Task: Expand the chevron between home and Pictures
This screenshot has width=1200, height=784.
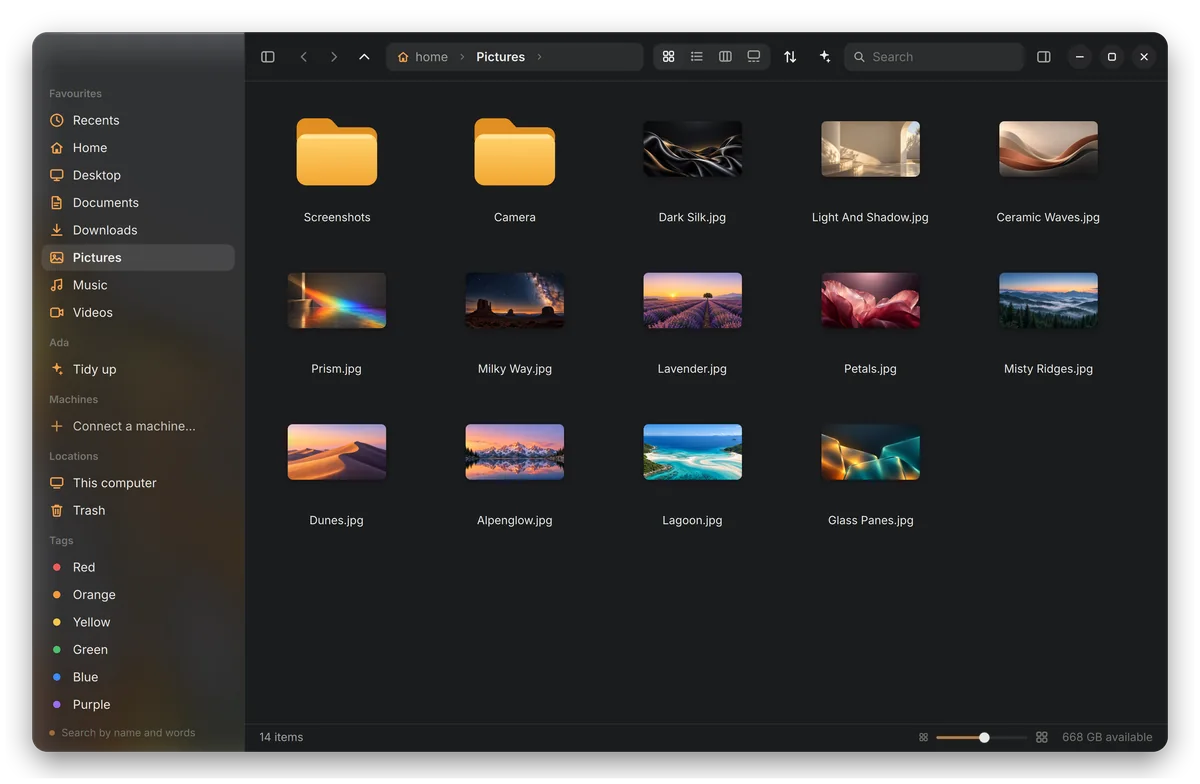Action: [x=463, y=57]
